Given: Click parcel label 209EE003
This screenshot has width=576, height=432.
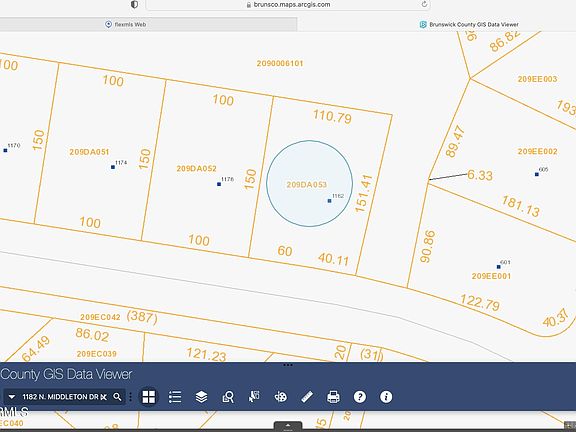Looking at the screenshot, I should [537, 79].
